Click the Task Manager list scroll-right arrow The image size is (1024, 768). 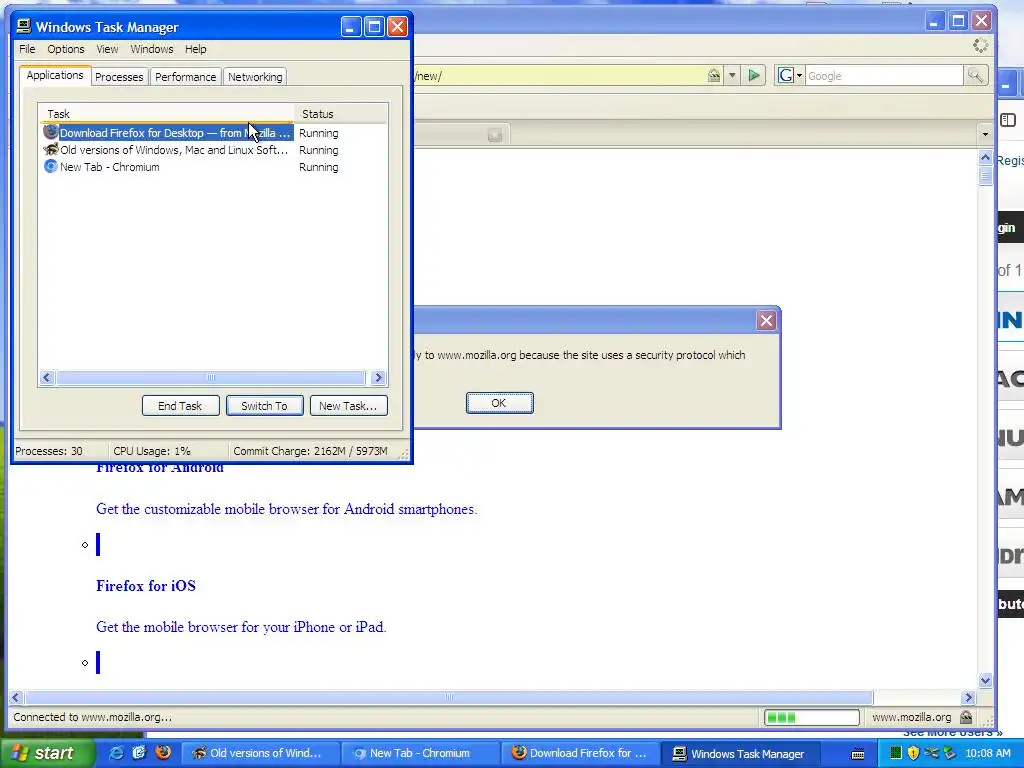pyautogui.click(x=378, y=377)
